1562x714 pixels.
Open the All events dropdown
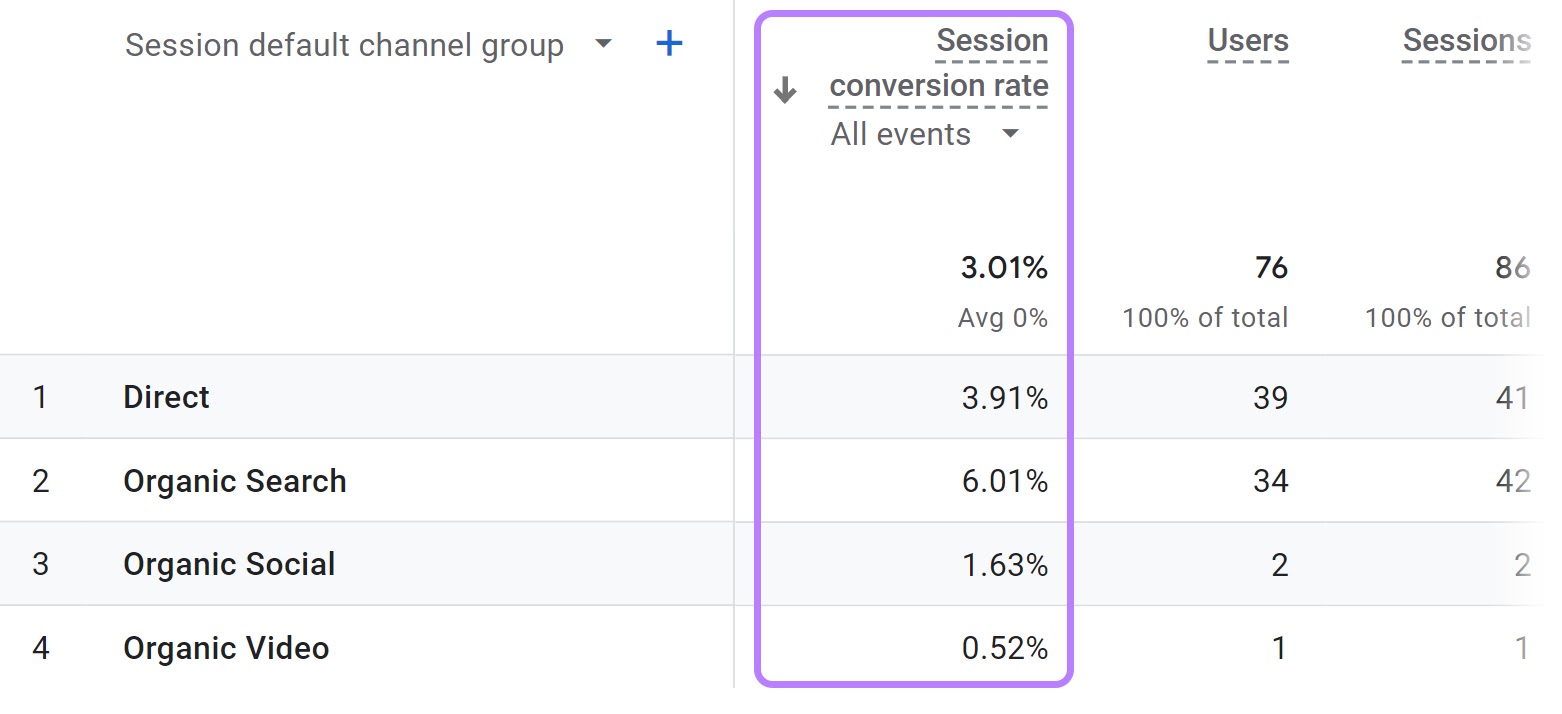(x=925, y=133)
